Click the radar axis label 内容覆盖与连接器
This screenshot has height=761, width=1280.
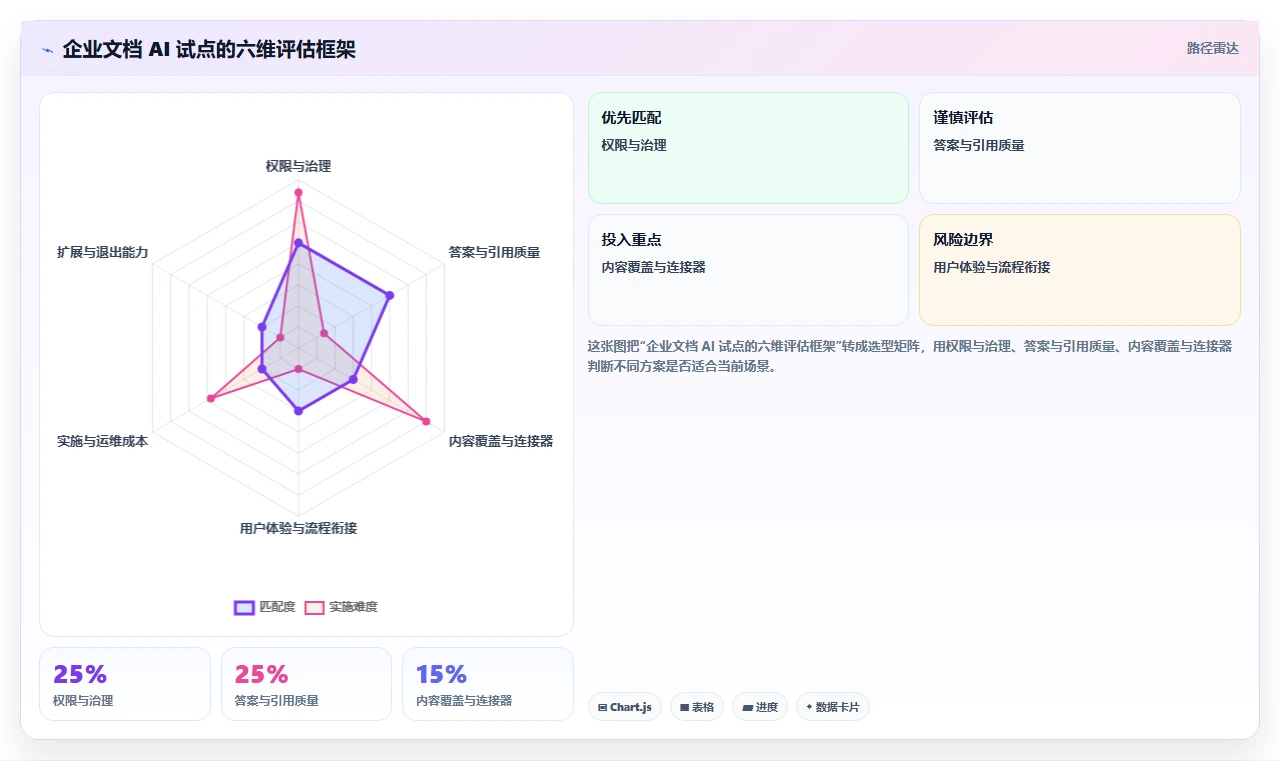pyautogui.click(x=500, y=441)
